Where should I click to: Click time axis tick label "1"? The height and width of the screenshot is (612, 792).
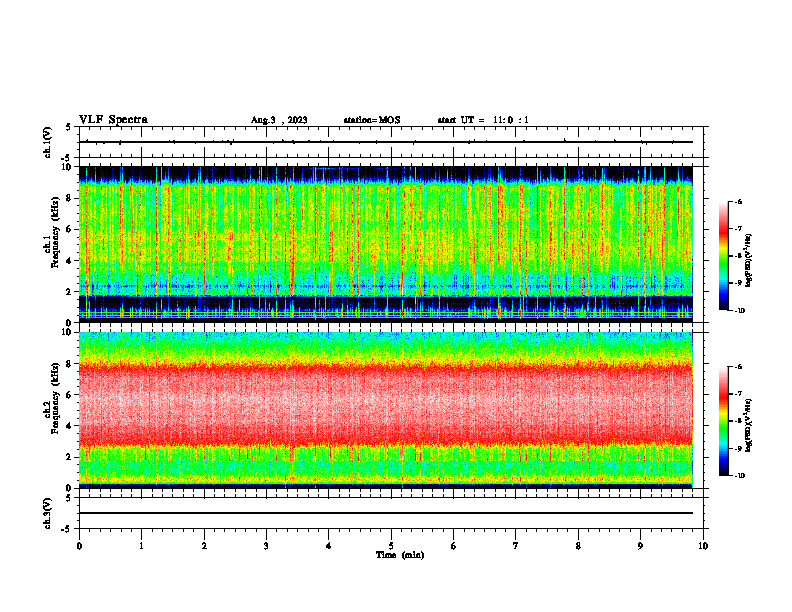point(141,546)
